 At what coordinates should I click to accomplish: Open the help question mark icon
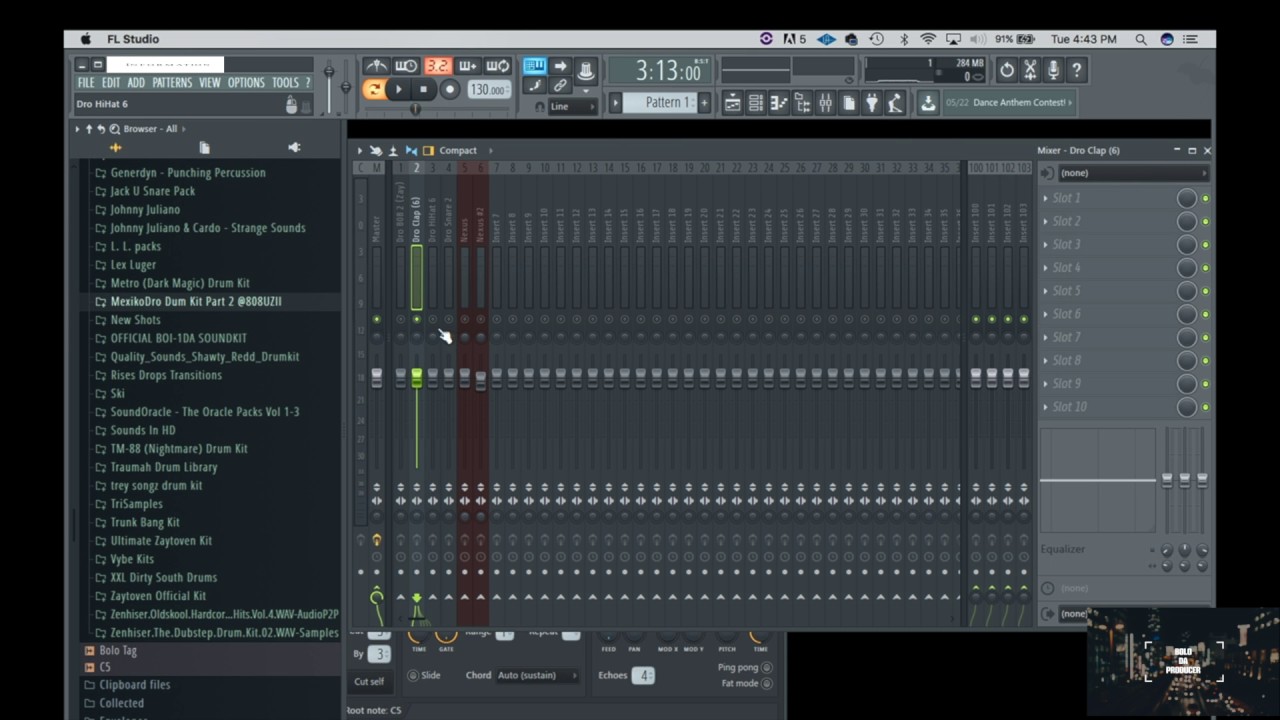point(1076,69)
